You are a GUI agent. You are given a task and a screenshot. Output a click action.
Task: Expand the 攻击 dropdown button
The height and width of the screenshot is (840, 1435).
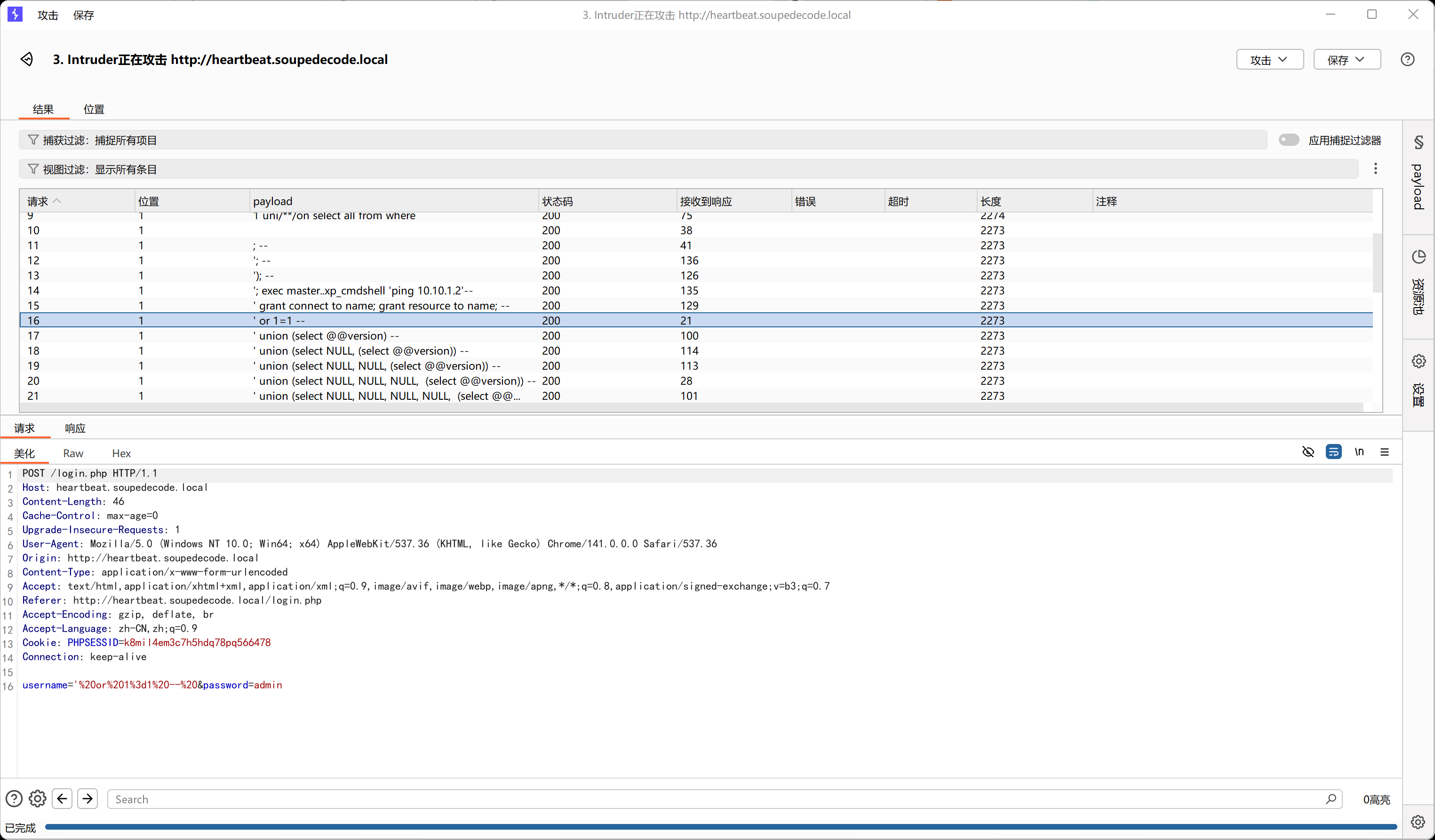pos(1269,60)
